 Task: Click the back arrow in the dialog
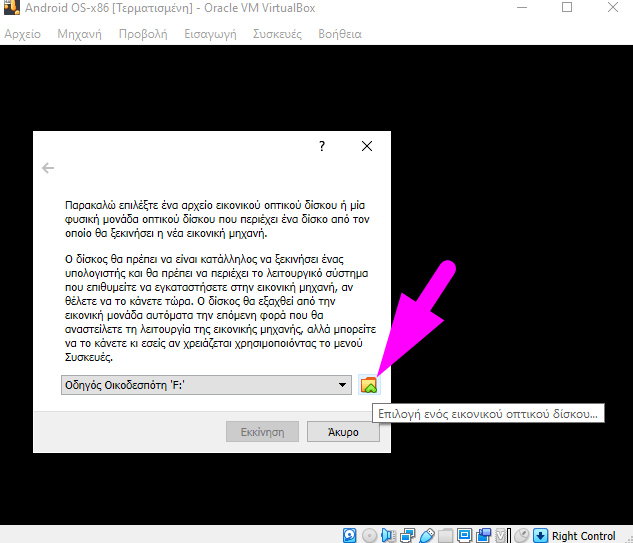click(48, 168)
